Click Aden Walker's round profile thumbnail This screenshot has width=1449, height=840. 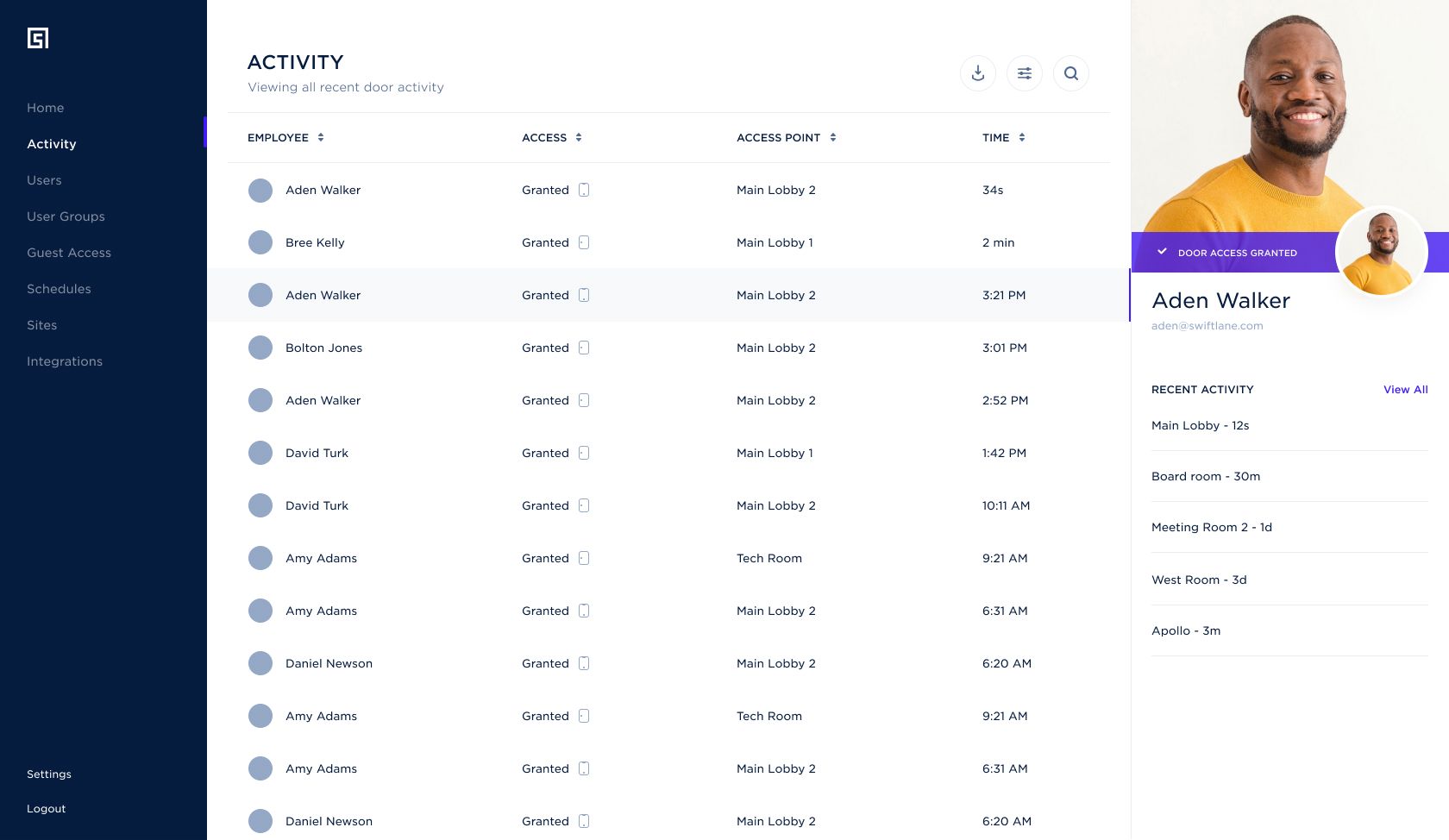1381,252
